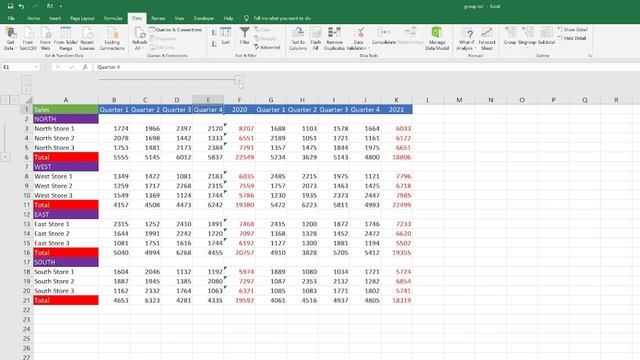Select the 2020 header cell

click(240, 109)
